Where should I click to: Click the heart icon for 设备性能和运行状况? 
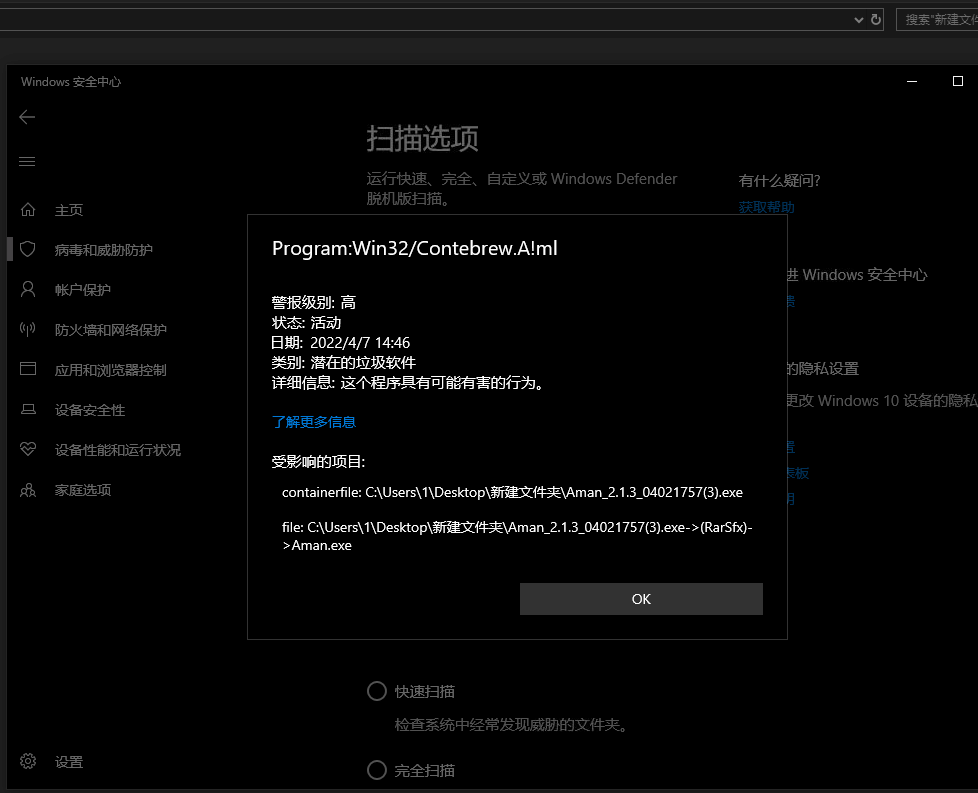click(28, 449)
